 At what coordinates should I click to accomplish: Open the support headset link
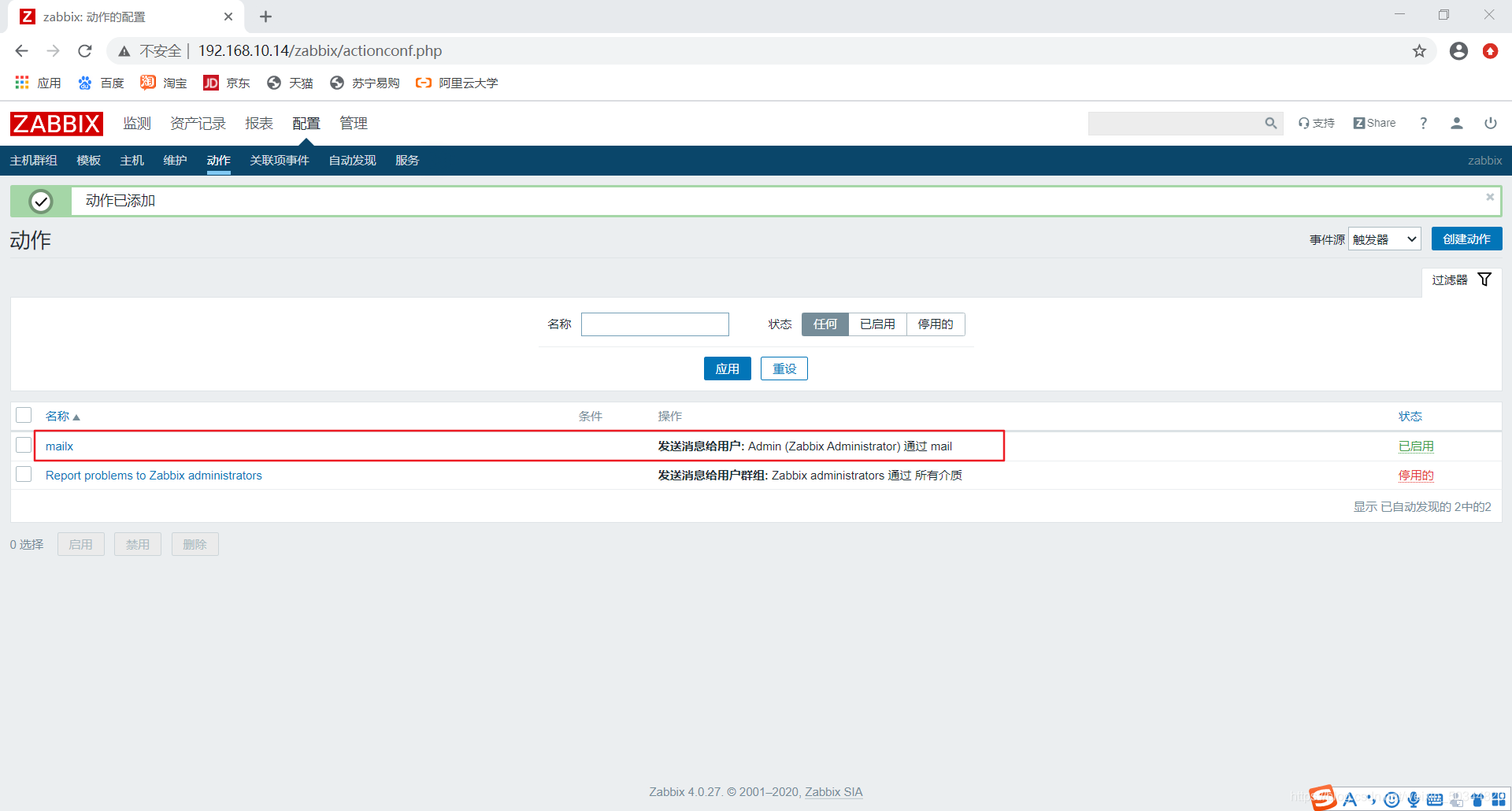click(x=1317, y=123)
